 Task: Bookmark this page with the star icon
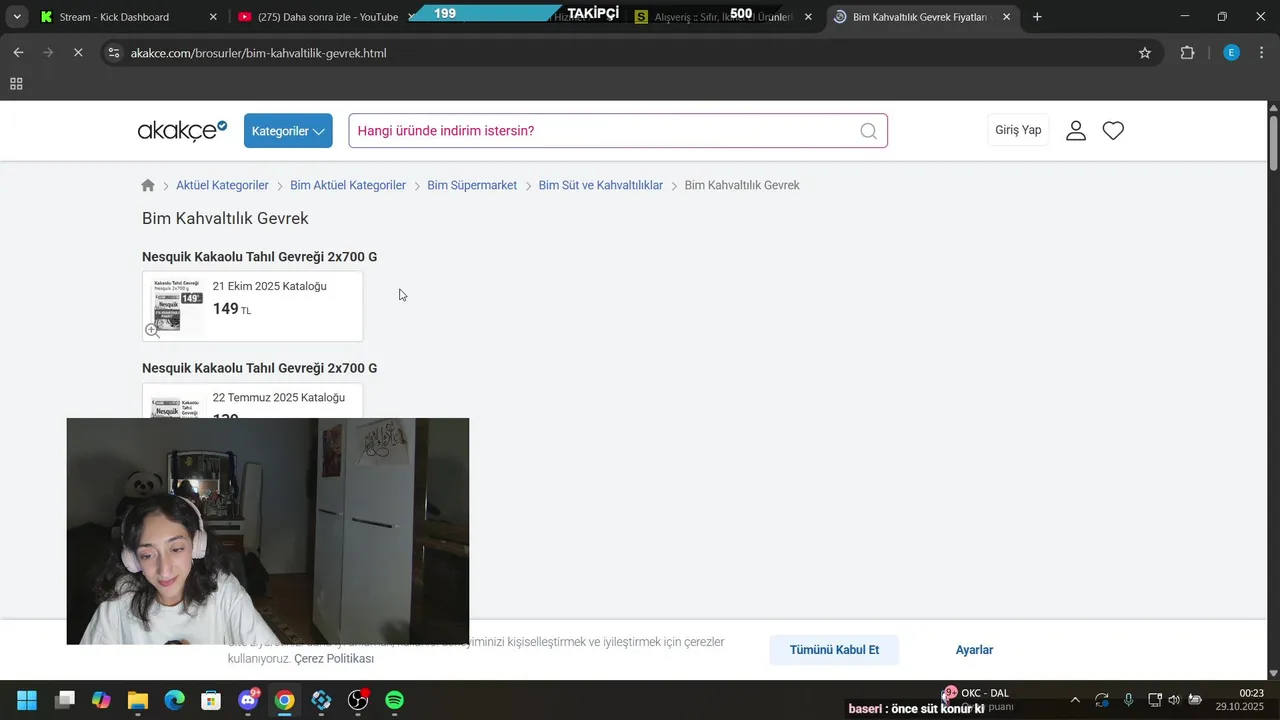click(1145, 53)
